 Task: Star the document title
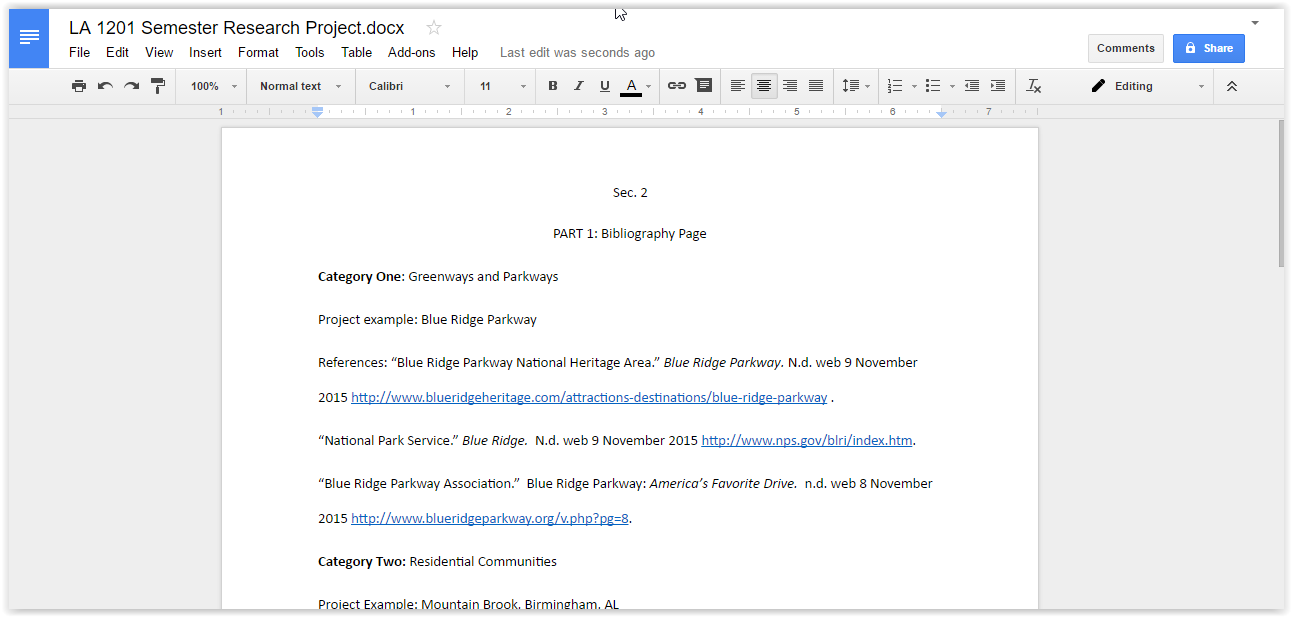(x=434, y=28)
